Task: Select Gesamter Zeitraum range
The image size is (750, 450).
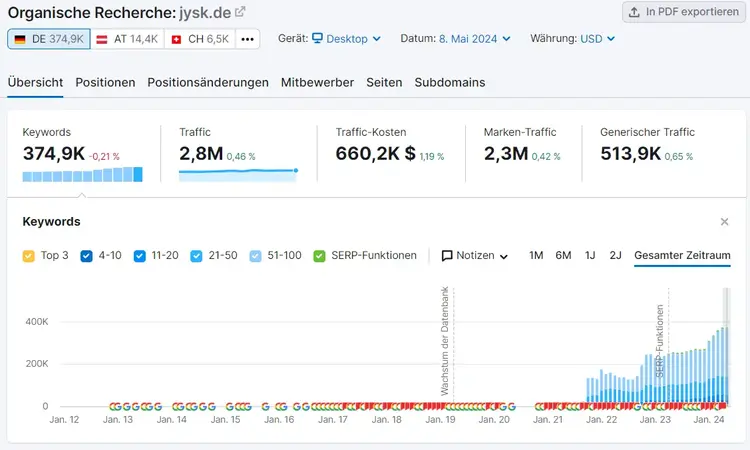Action: click(682, 255)
